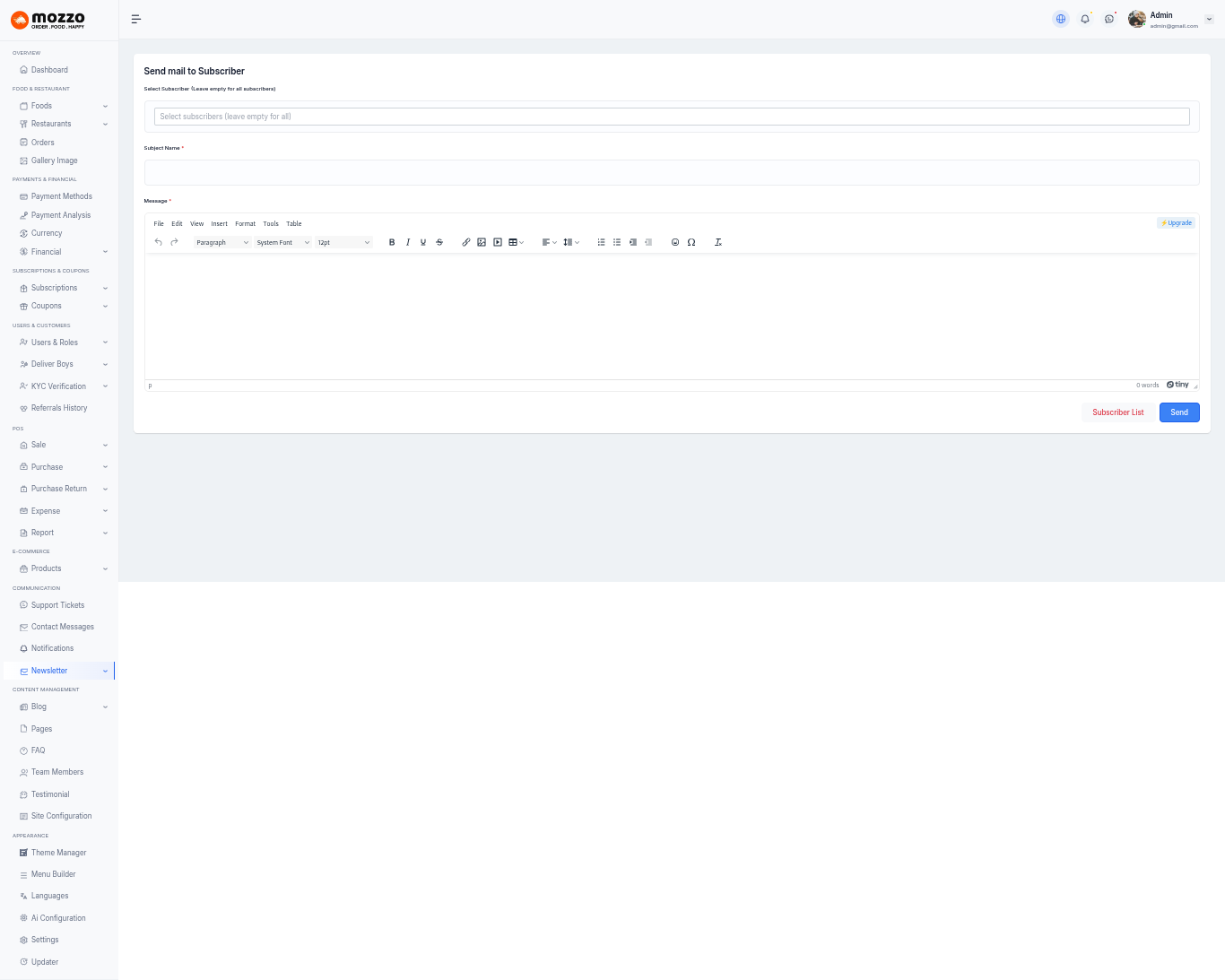
Task: Expand the Admin profile dropdown arrow
Action: click(1209, 19)
